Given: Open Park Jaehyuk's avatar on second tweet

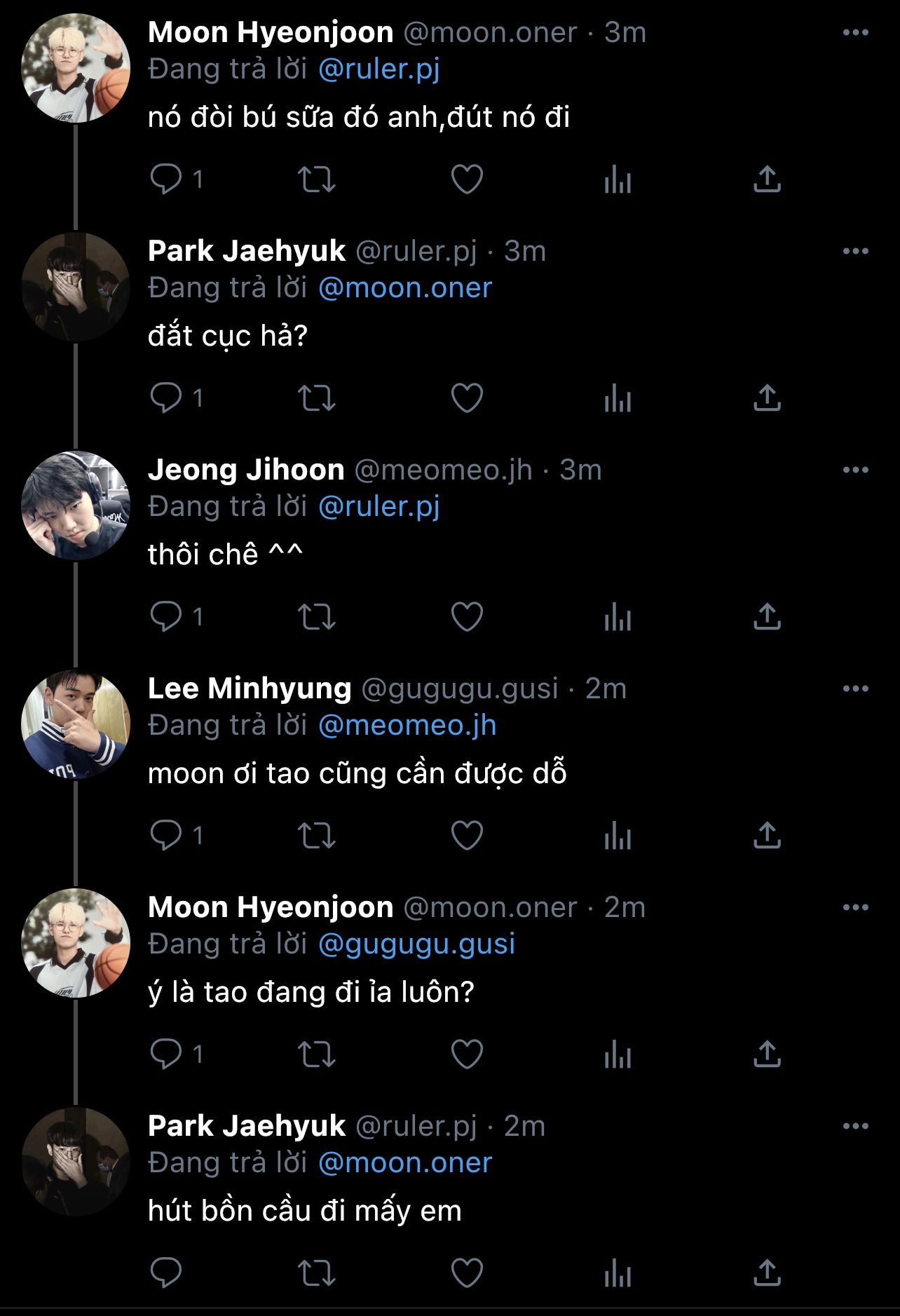Looking at the screenshot, I should click(76, 286).
